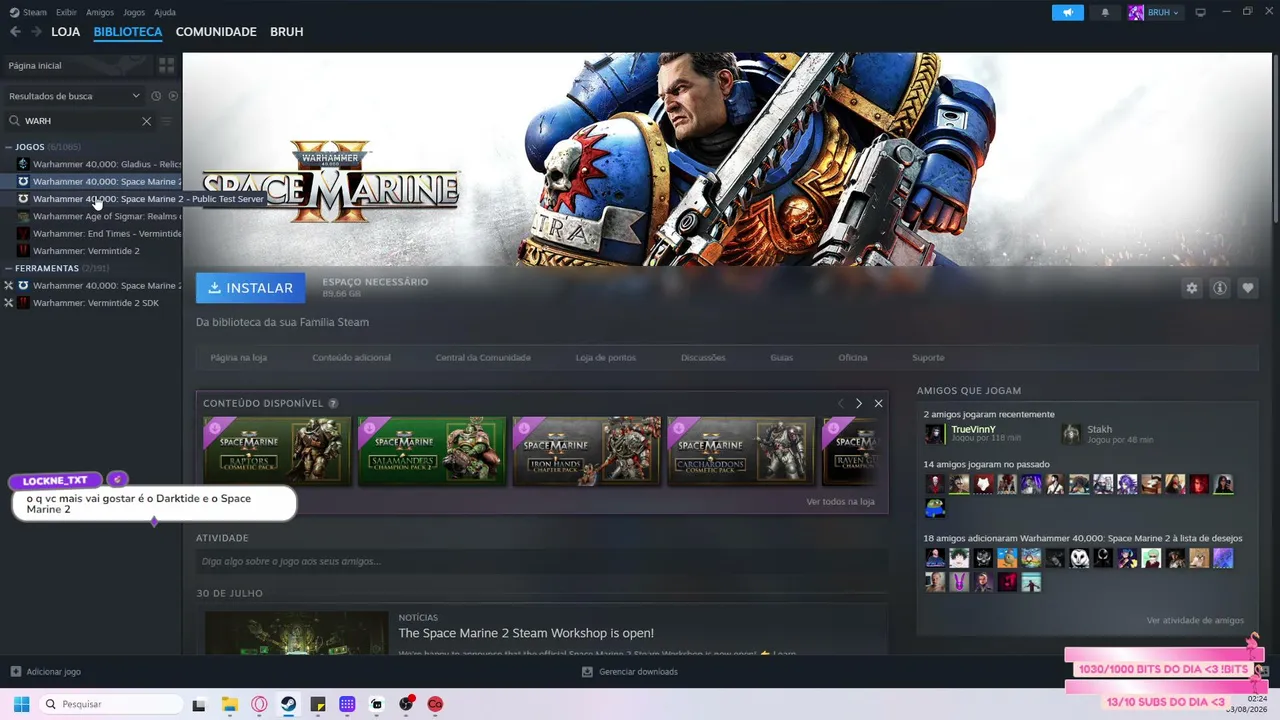Screen dimensions: 1280x720
Task: Open the available content help question mark
Action: pyautogui.click(x=333, y=403)
